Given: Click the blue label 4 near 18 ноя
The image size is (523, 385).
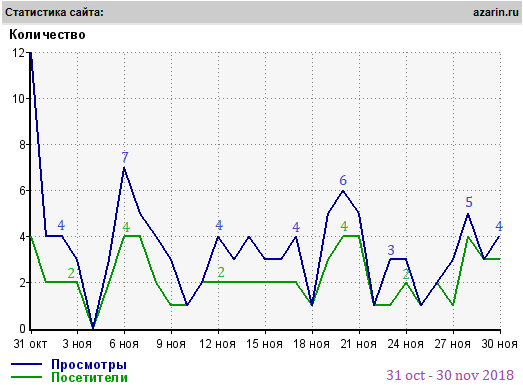Looking at the screenshot, I should coord(296,227).
